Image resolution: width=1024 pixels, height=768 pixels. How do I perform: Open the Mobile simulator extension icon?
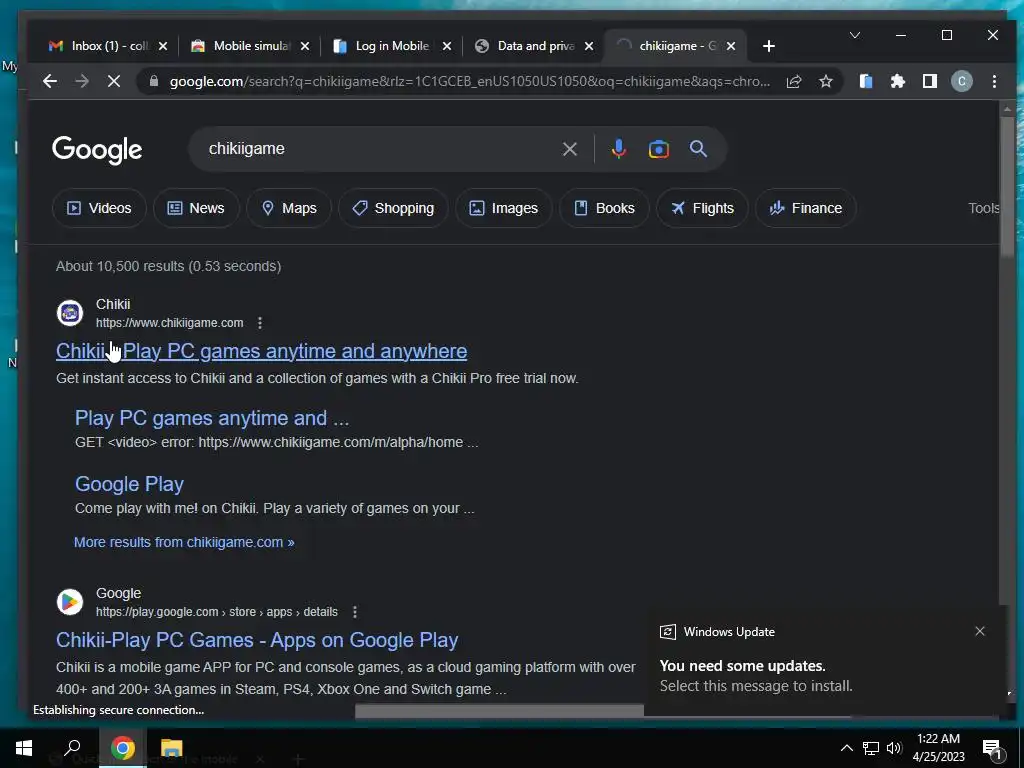click(866, 82)
